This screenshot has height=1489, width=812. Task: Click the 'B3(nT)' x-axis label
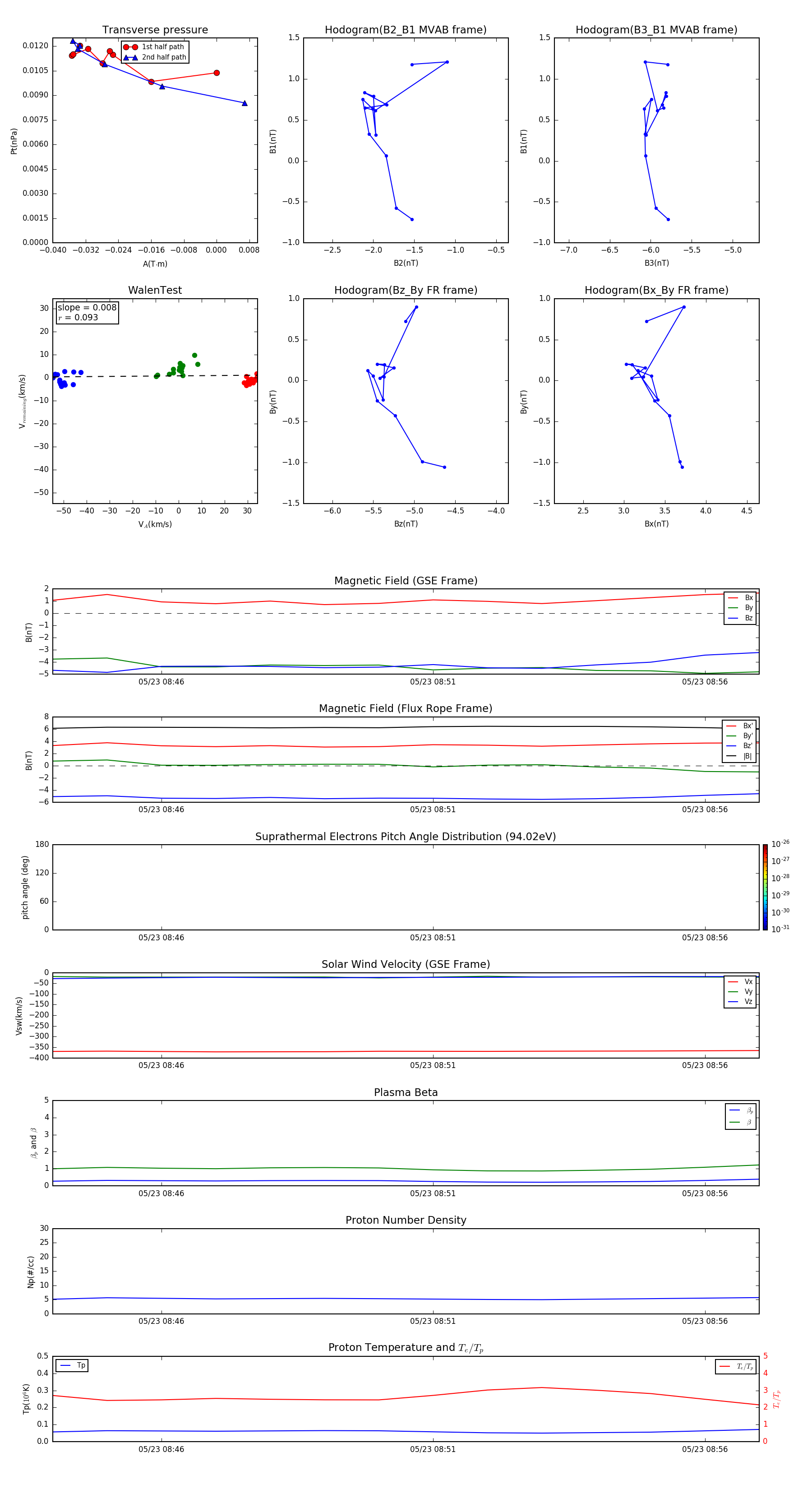click(656, 264)
